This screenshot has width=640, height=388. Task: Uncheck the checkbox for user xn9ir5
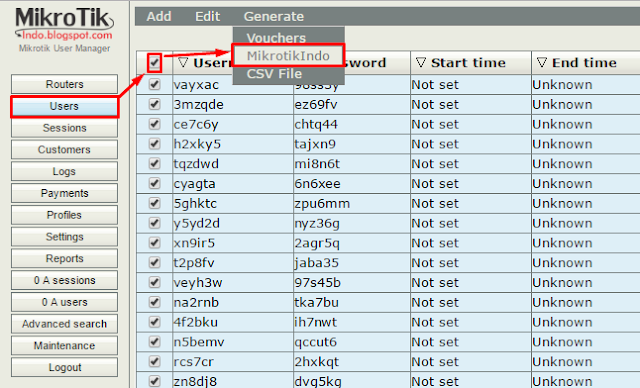(154, 243)
